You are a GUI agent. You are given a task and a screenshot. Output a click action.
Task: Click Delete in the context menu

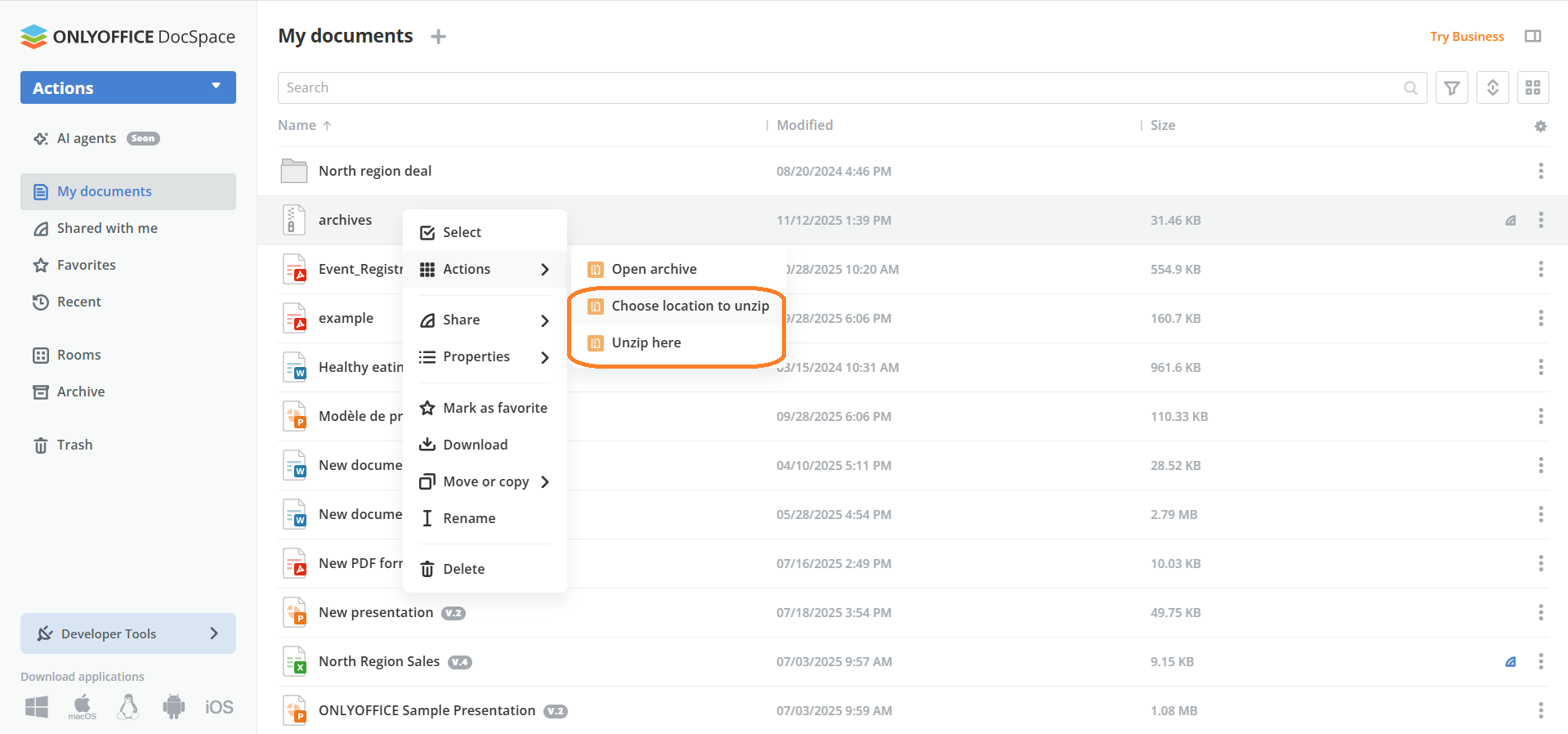pos(485,569)
